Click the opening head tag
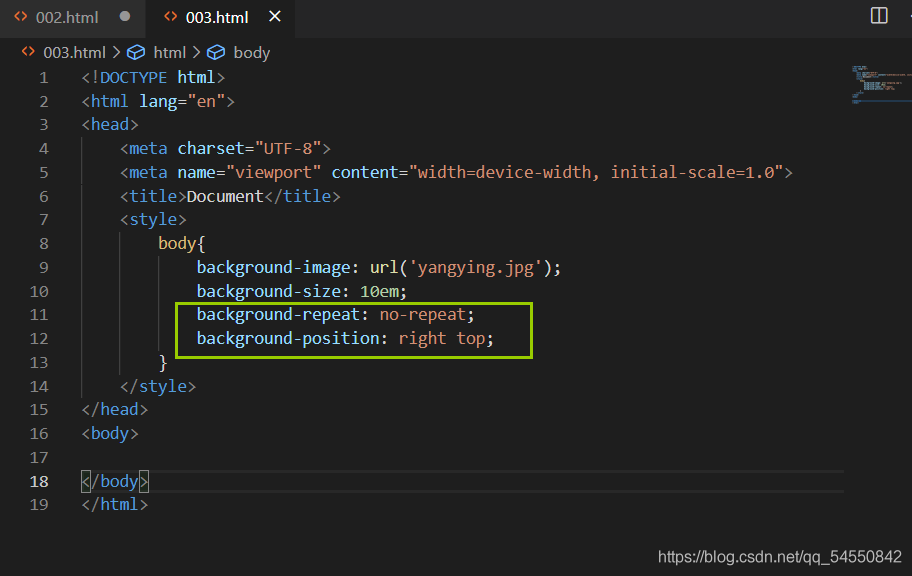Screen dimensions: 912x576 click(x=110, y=125)
